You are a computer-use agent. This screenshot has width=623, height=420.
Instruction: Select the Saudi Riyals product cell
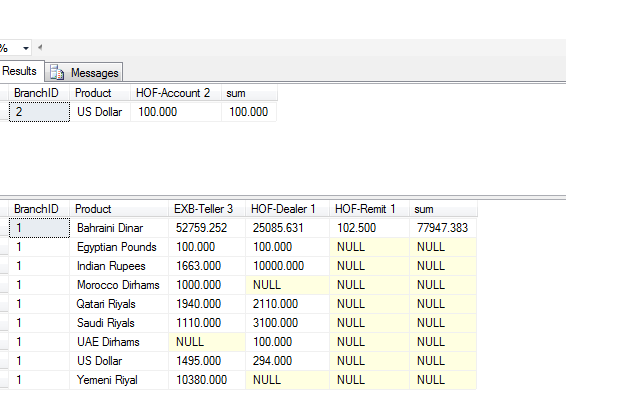[119, 323]
